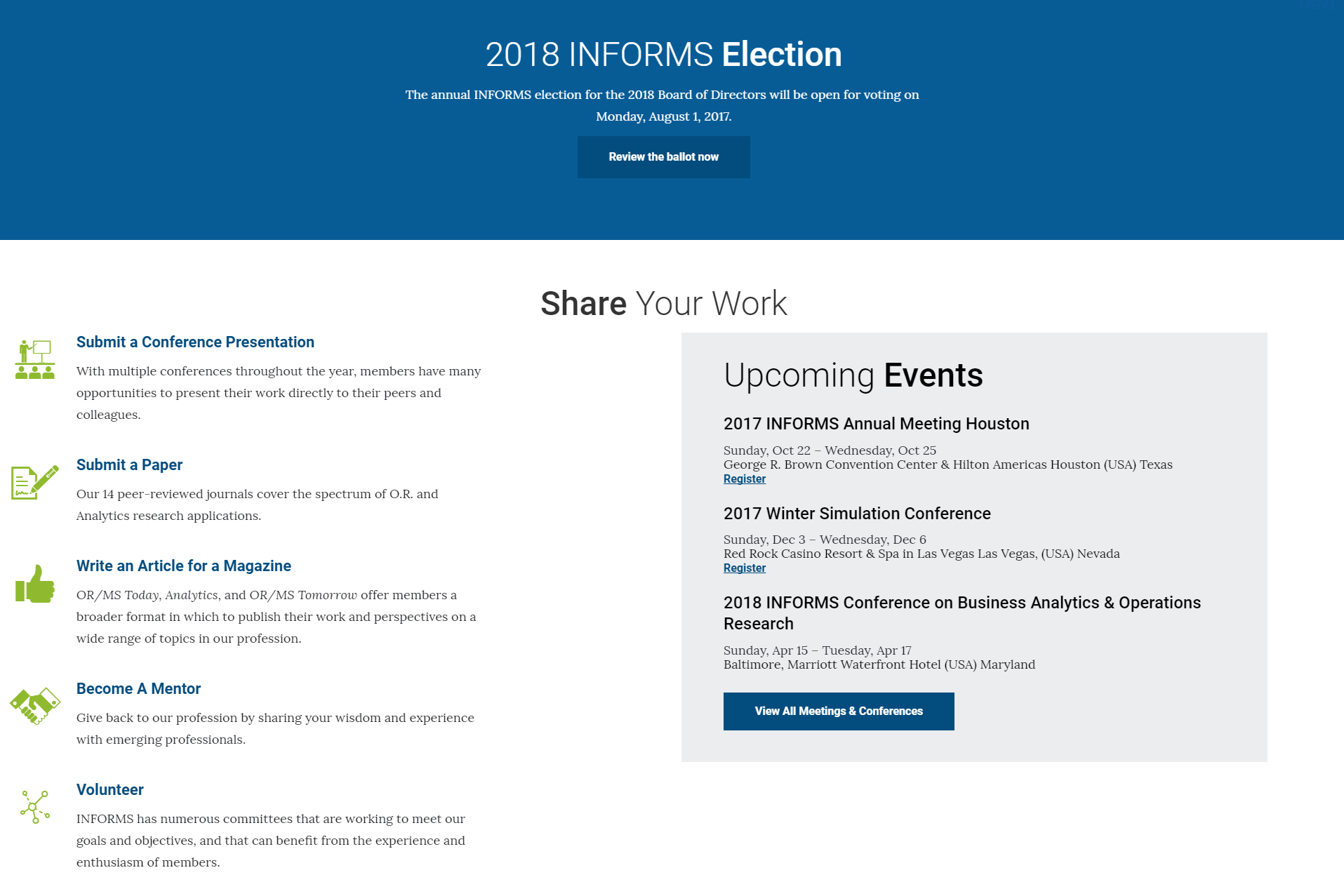Register for the 2017 Winter Simulation Conference

(744, 568)
